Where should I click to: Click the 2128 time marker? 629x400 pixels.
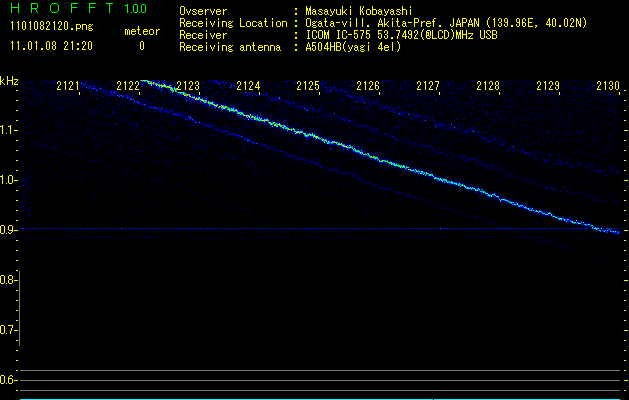(488, 86)
